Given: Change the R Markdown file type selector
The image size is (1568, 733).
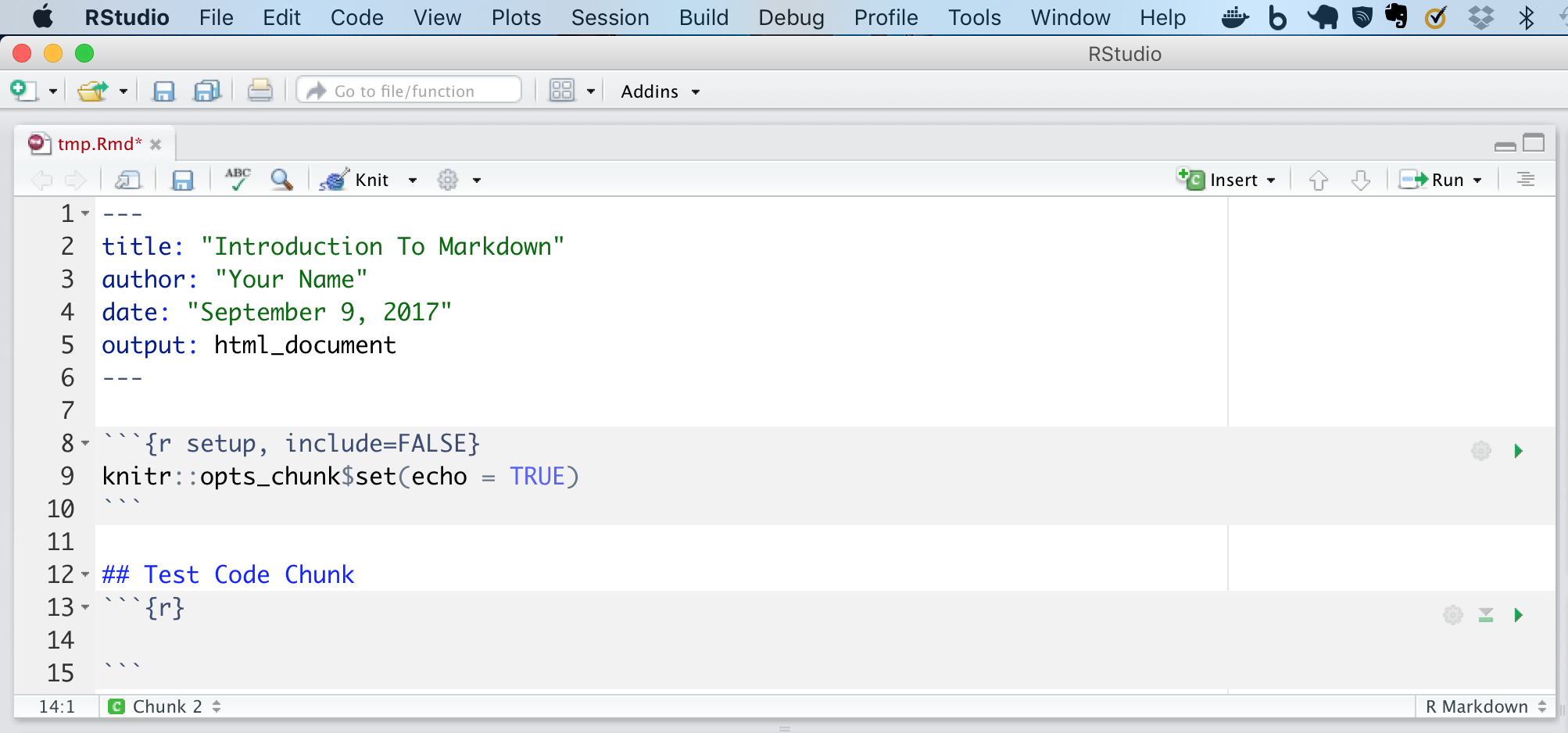Looking at the screenshot, I should [x=1486, y=706].
